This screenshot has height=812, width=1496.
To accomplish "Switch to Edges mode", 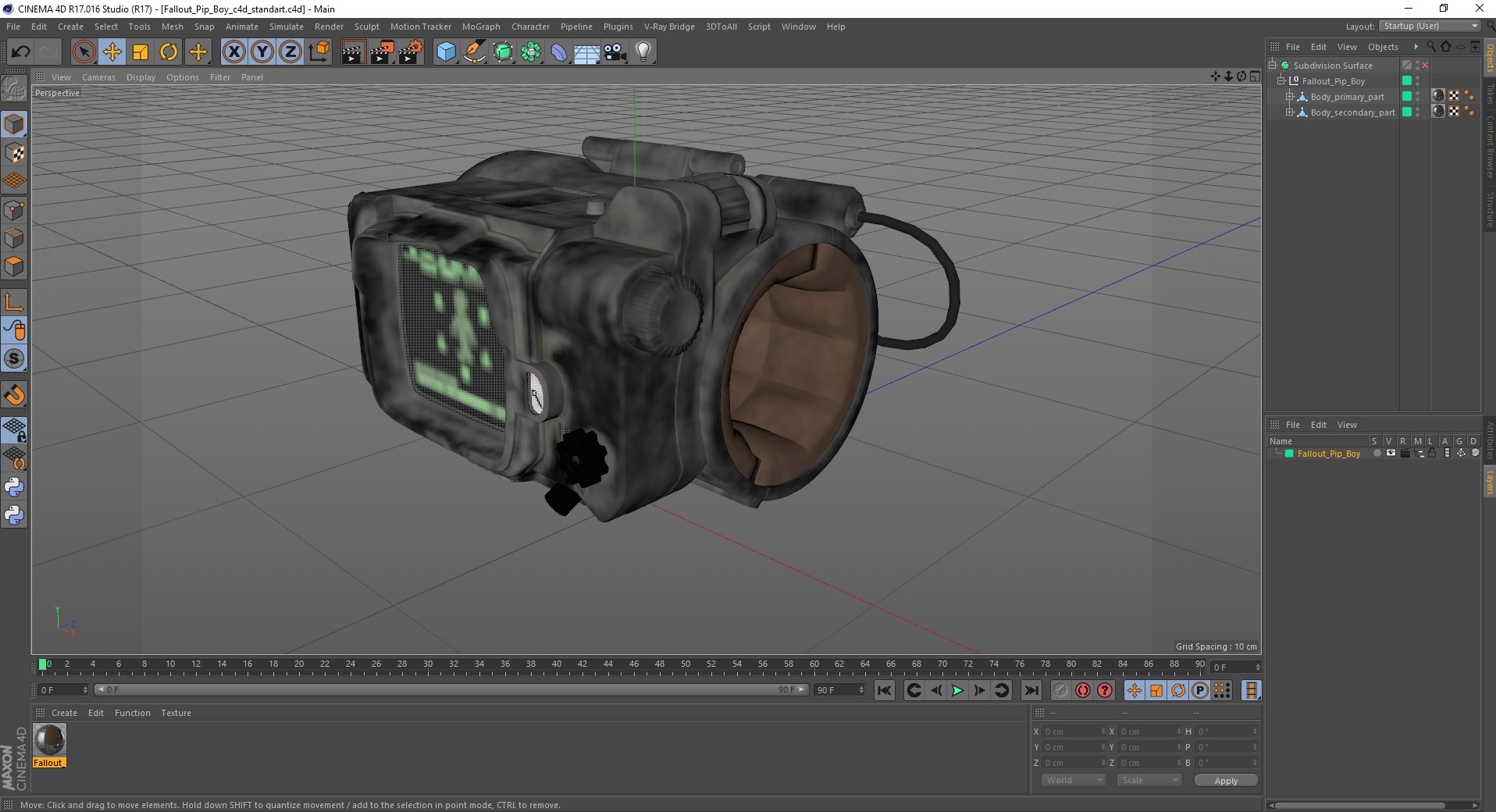I will 14,238.
